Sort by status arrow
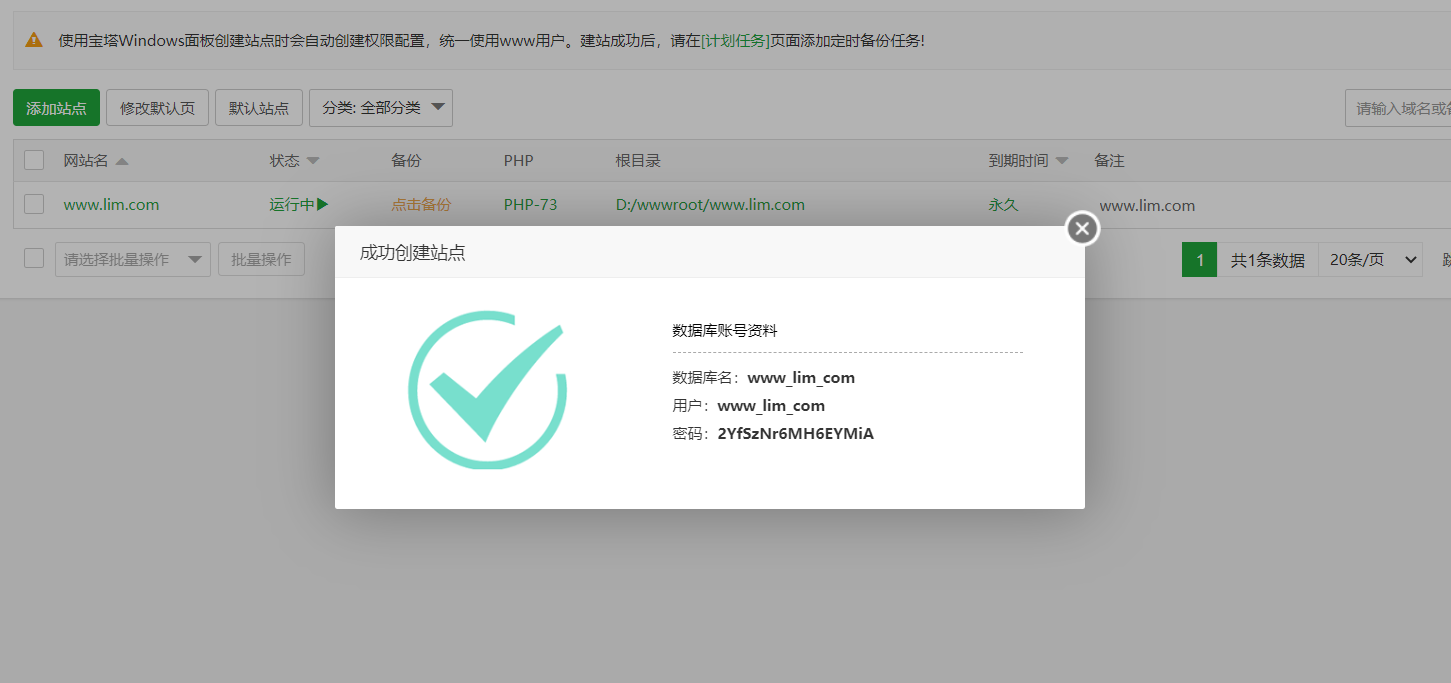 coord(313,161)
